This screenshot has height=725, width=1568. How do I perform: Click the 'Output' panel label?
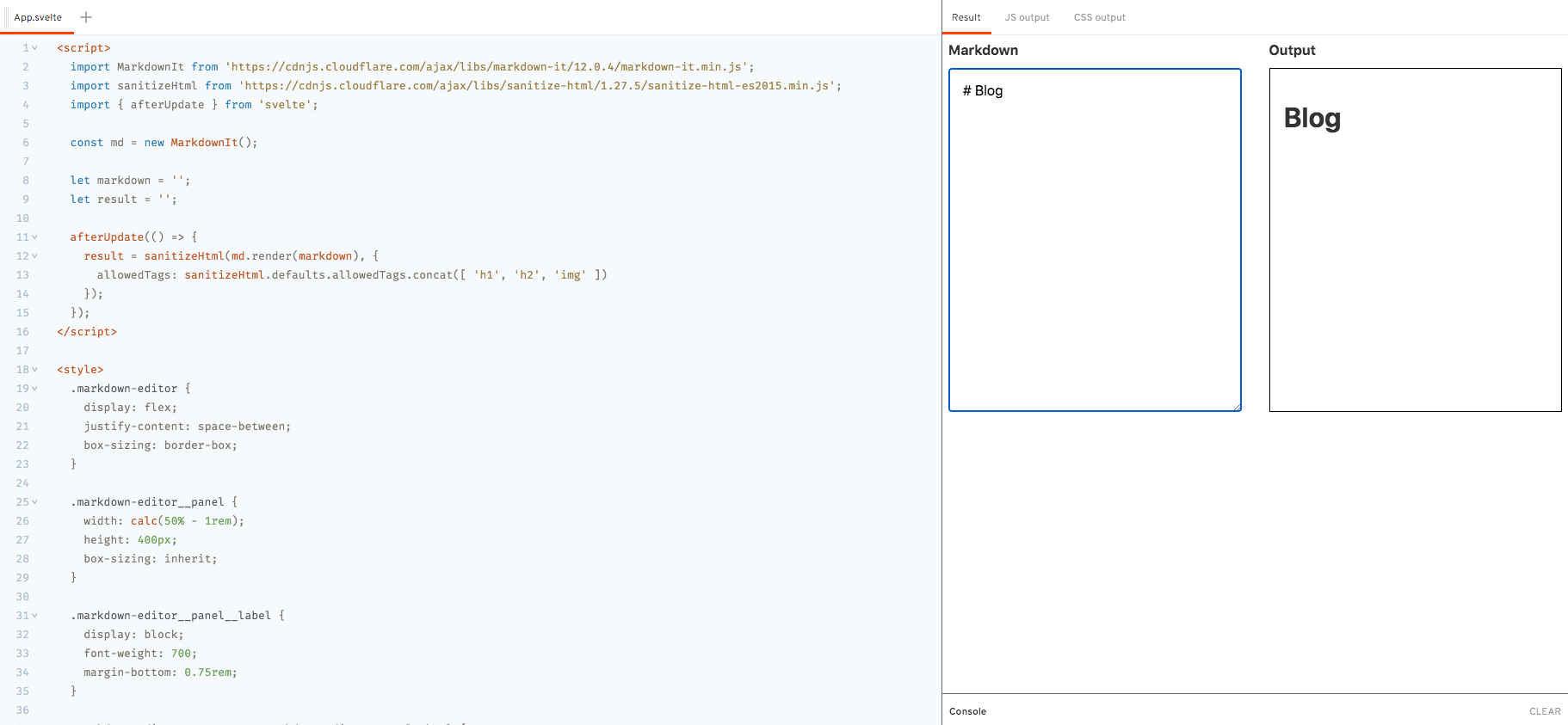(1292, 50)
